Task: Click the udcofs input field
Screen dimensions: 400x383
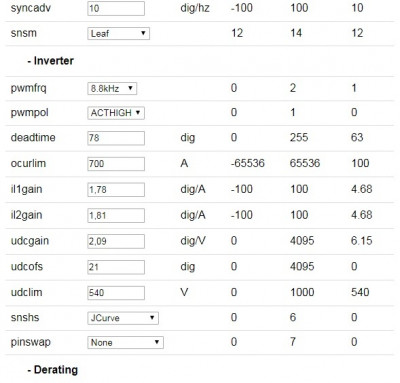Action: (x=116, y=267)
